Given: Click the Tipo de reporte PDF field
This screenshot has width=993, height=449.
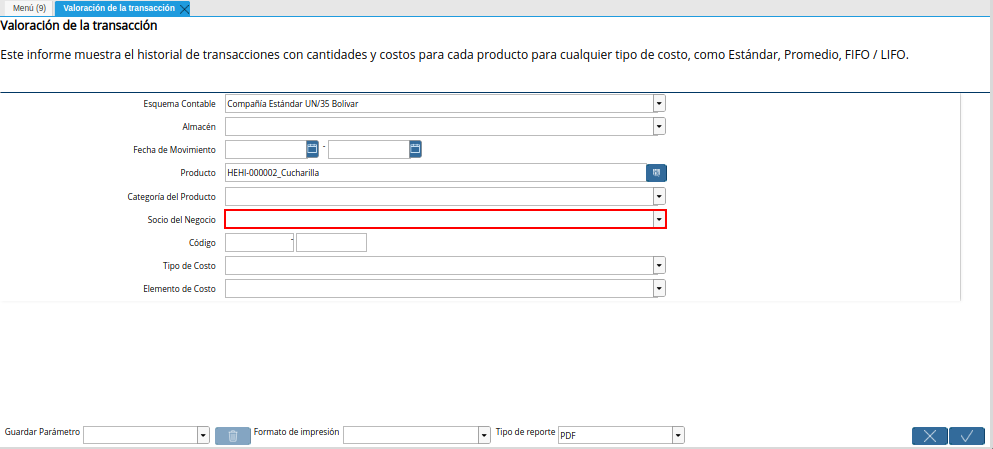Looking at the screenshot, I should [615, 435].
